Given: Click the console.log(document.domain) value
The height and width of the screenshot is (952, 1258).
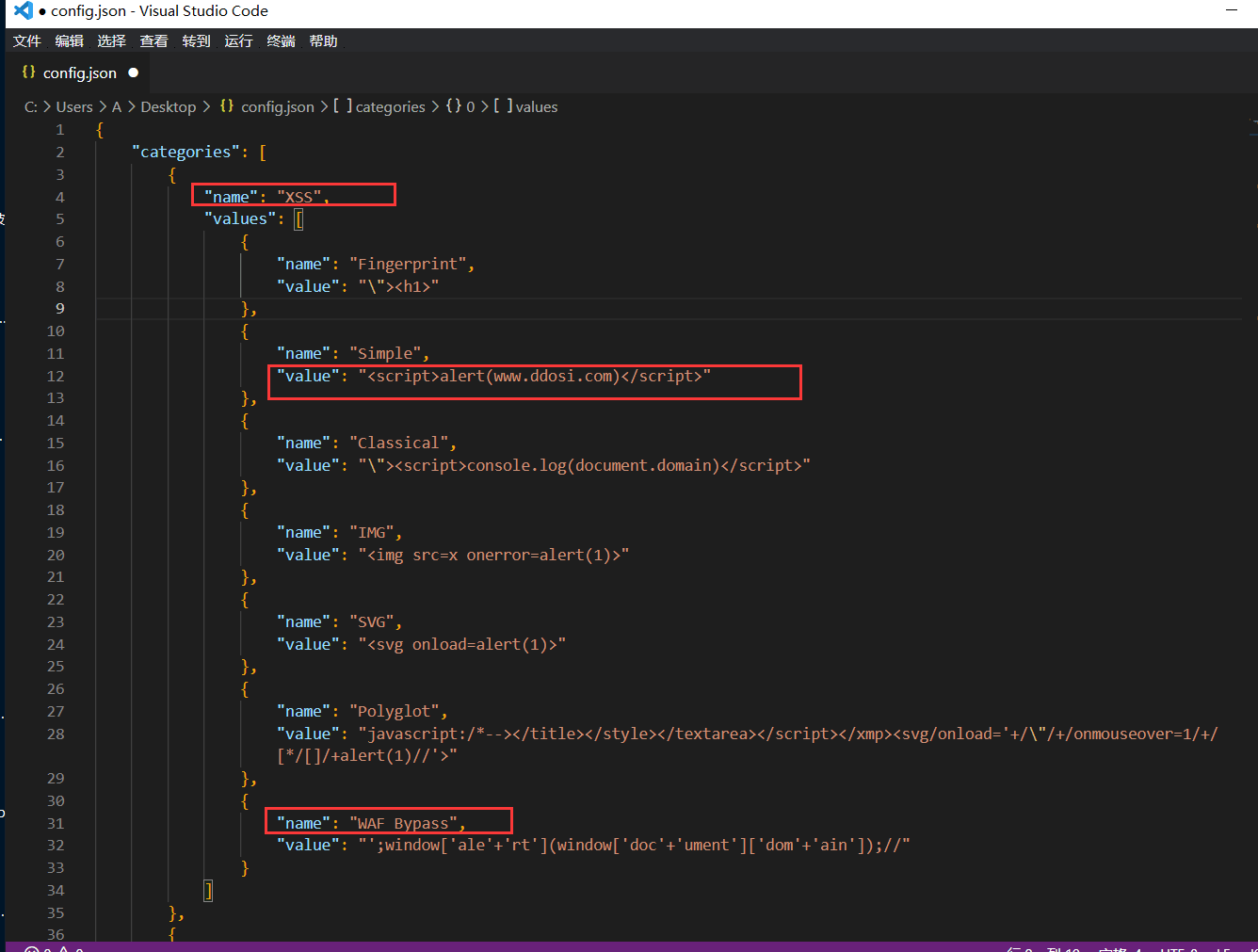Looking at the screenshot, I should (584, 465).
